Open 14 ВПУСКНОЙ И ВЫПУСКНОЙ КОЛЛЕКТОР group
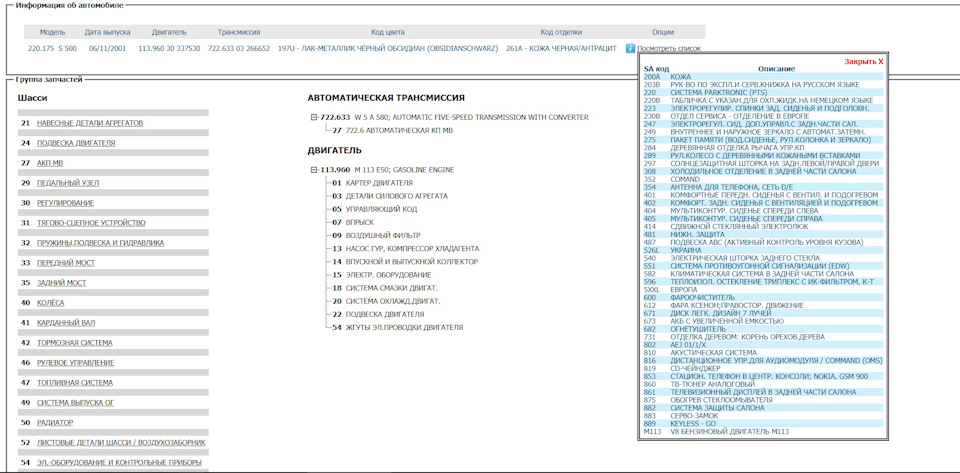The height and width of the screenshot is (473, 960). (405, 261)
